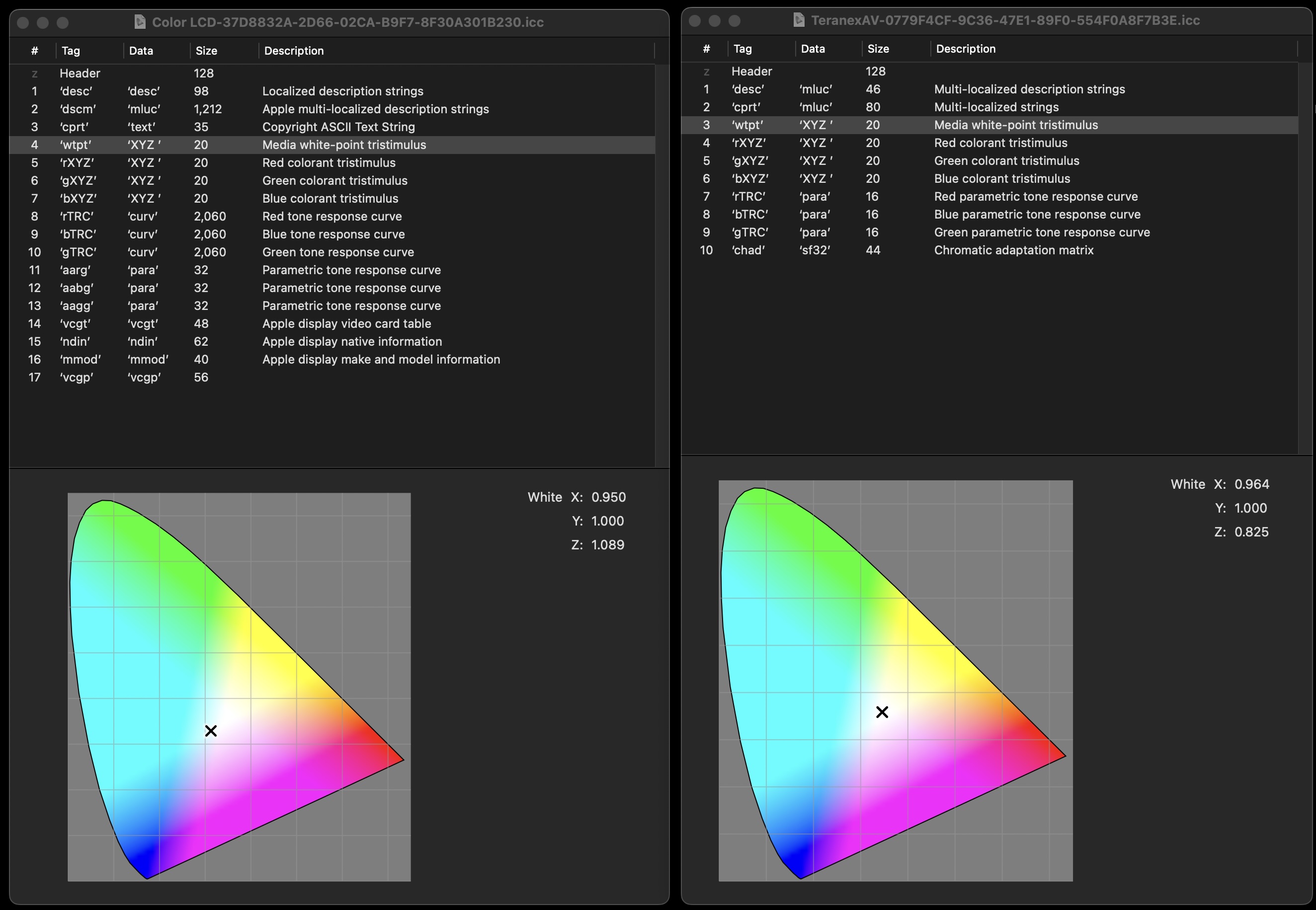Select the 'cprt' Copyright ASCII Text String row
Viewport: 1316px width, 910px height.
coord(332,127)
